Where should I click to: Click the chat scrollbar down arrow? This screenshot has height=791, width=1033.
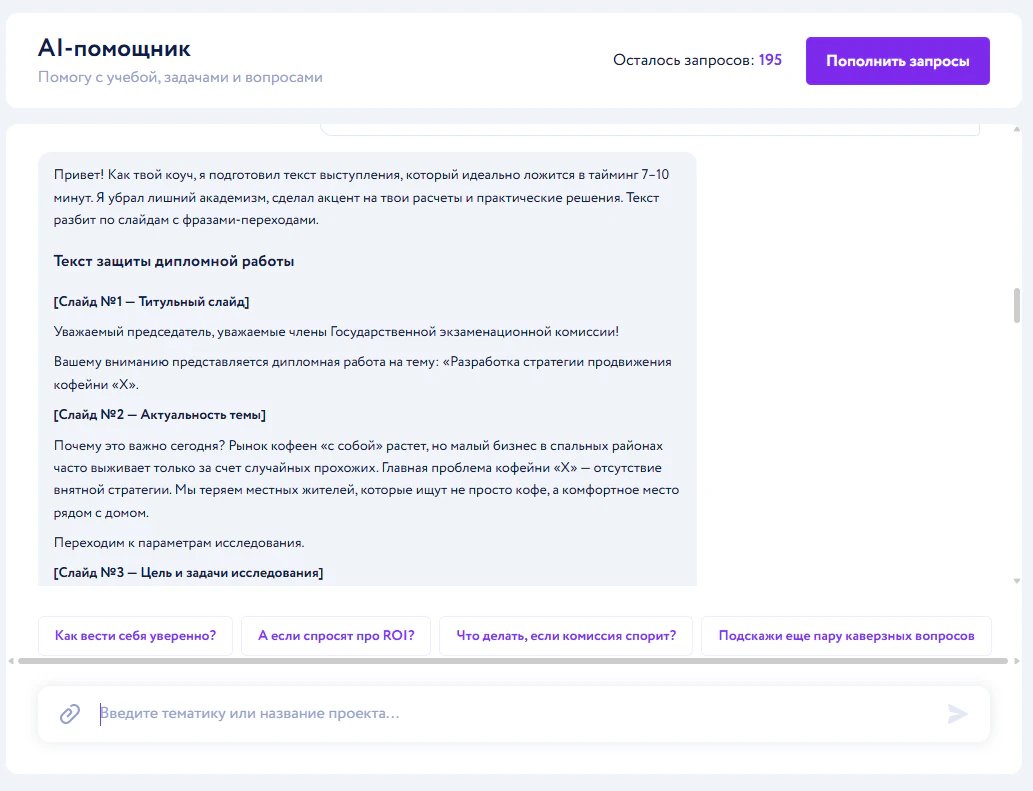click(x=1017, y=581)
